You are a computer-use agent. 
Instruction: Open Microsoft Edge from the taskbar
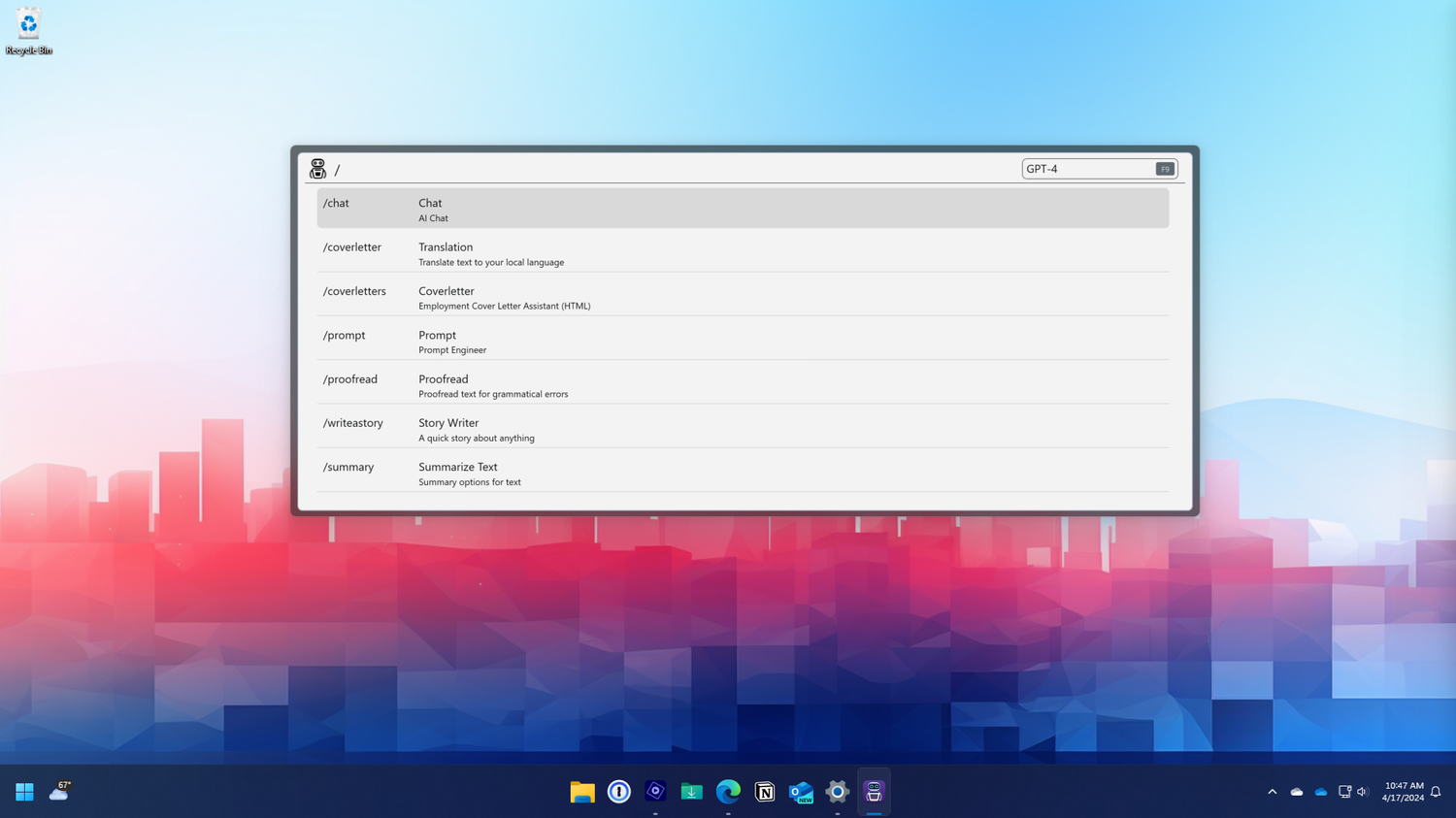728,792
